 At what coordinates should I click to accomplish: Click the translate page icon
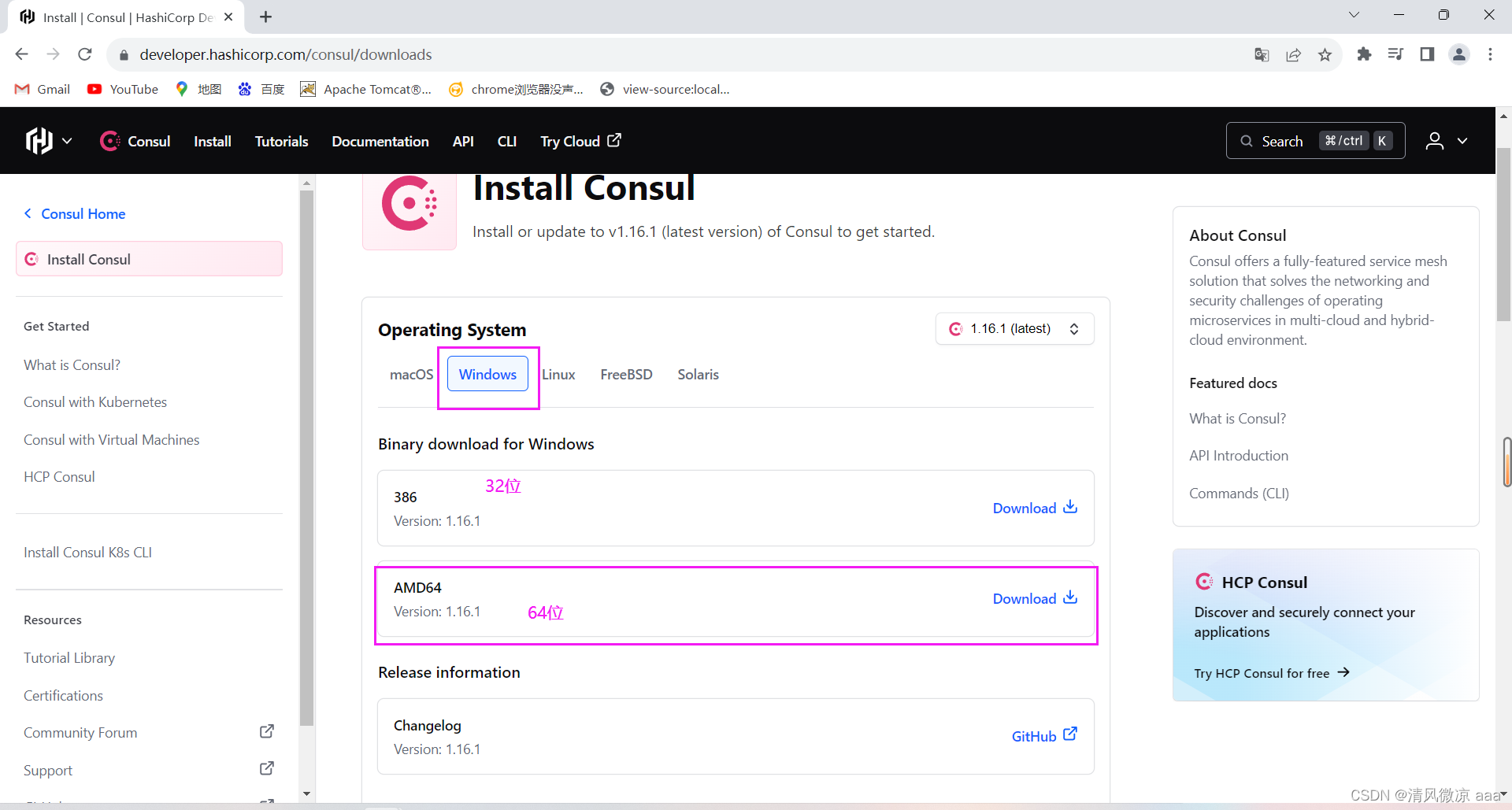[1262, 54]
